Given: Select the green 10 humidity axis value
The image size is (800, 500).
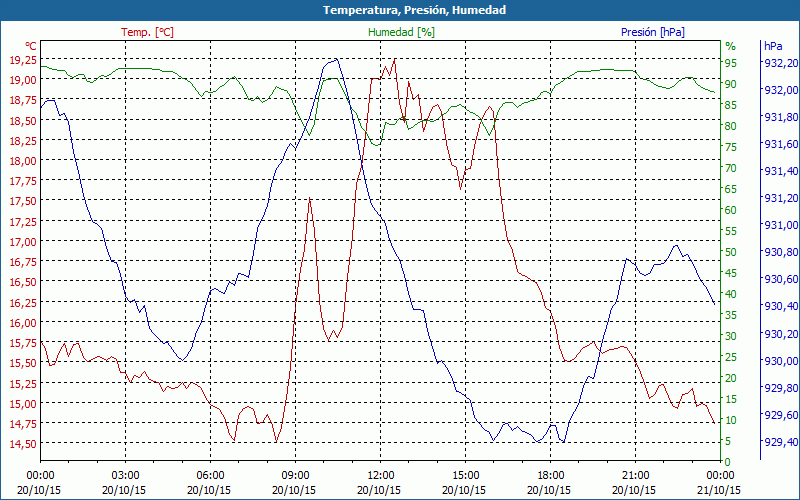Looking at the screenshot, I should click(731, 420).
